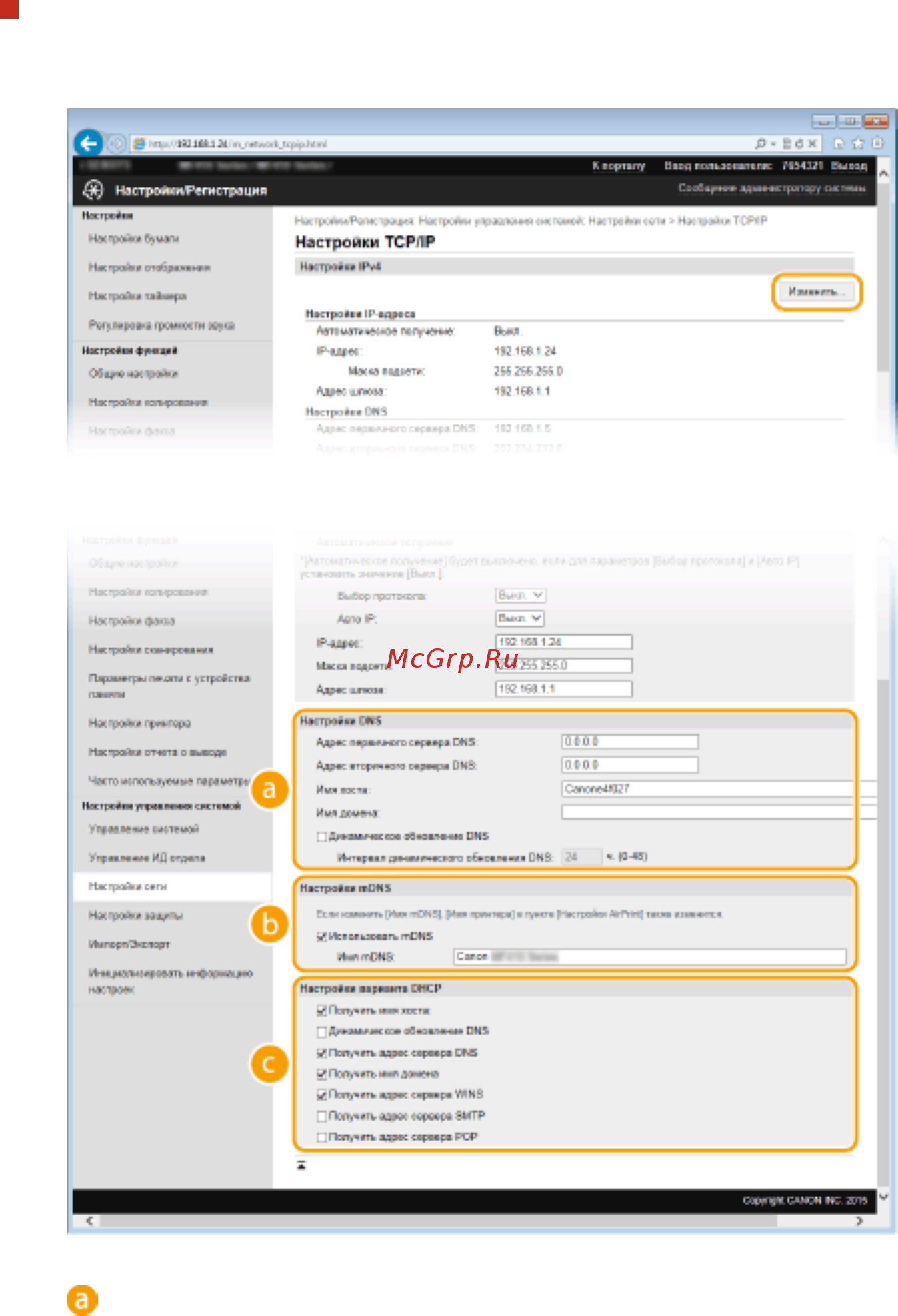Open the Favorites star icon
The width and height of the screenshot is (898, 1316).
pyautogui.click(x=858, y=143)
